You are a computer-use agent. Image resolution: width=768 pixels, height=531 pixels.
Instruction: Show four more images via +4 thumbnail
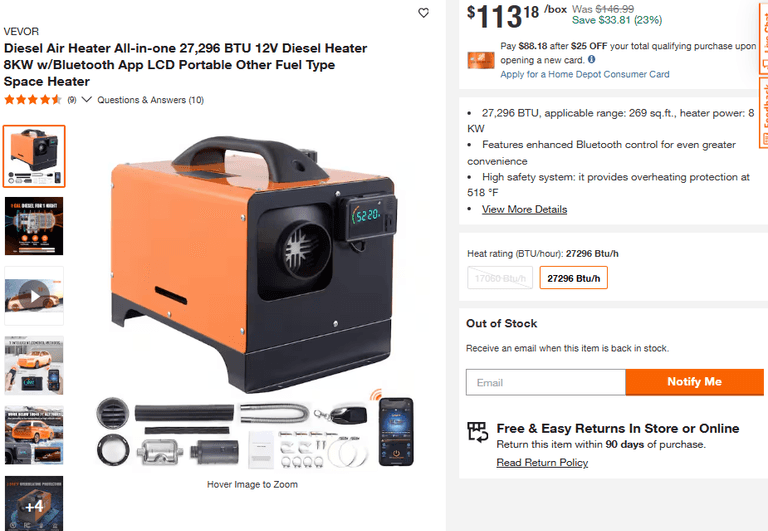[34, 504]
